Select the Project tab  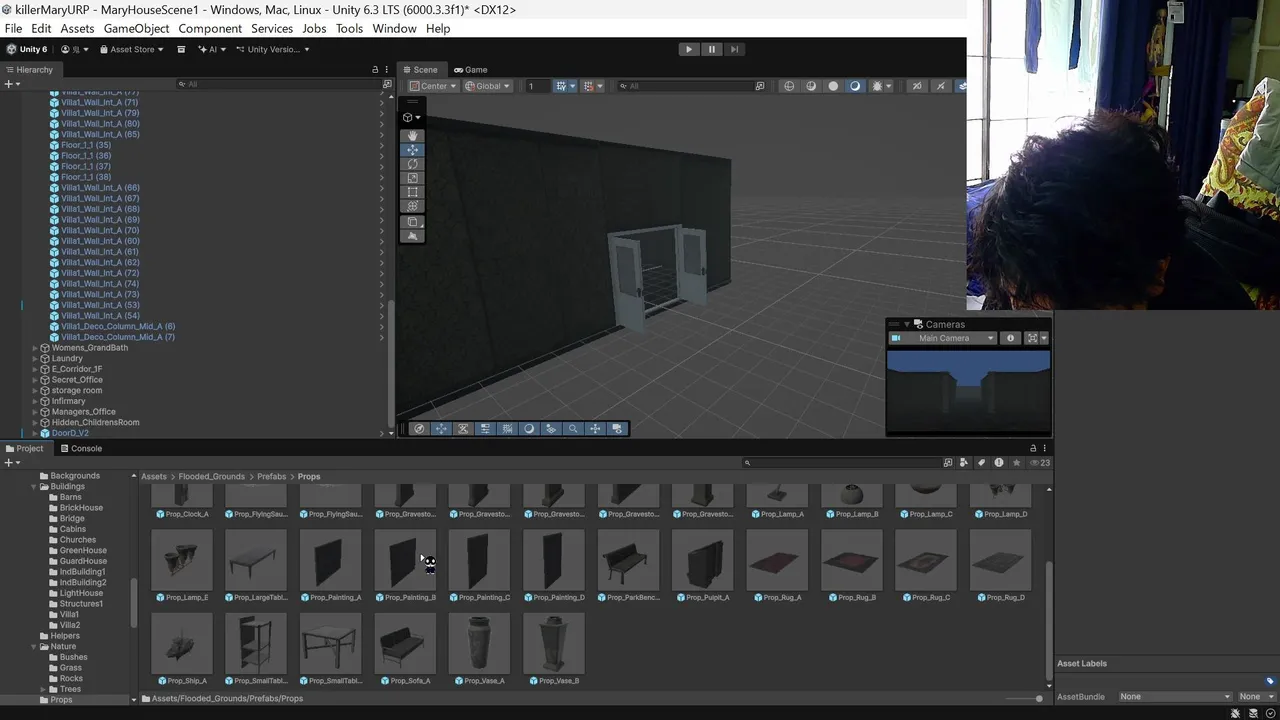[24, 448]
